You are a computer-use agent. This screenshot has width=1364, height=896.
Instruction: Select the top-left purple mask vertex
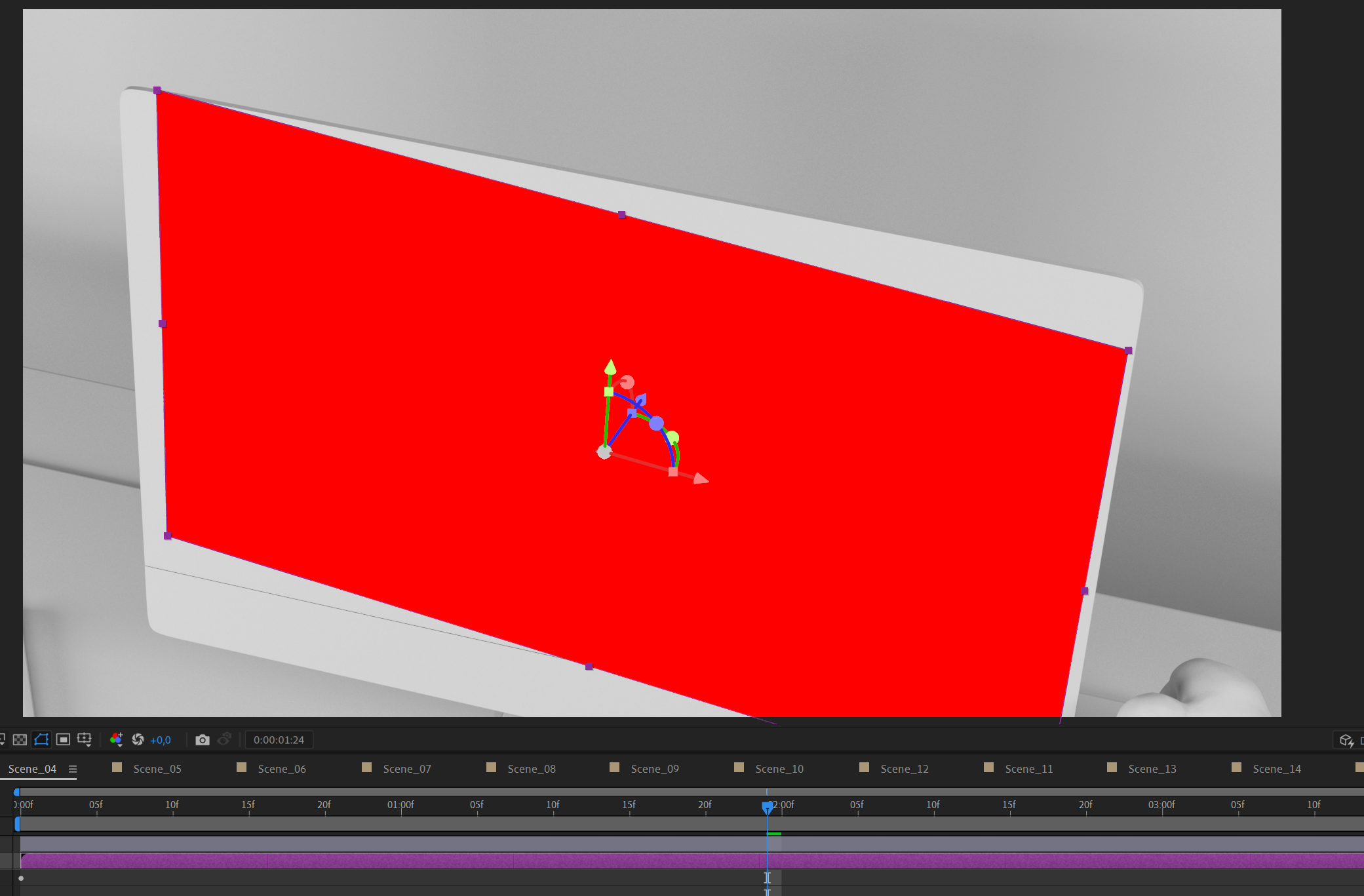coord(157,90)
